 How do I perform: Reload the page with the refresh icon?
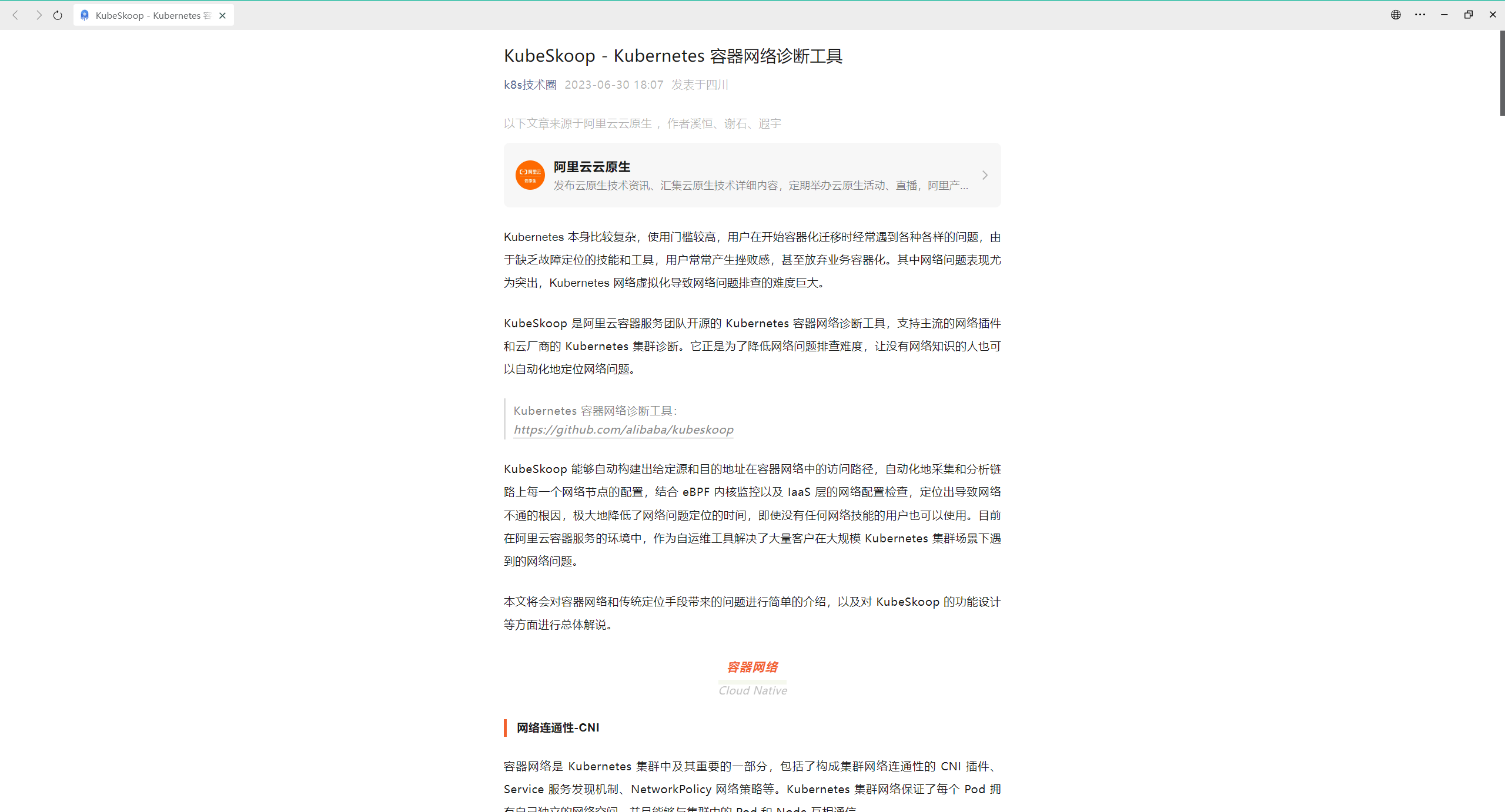(58, 15)
